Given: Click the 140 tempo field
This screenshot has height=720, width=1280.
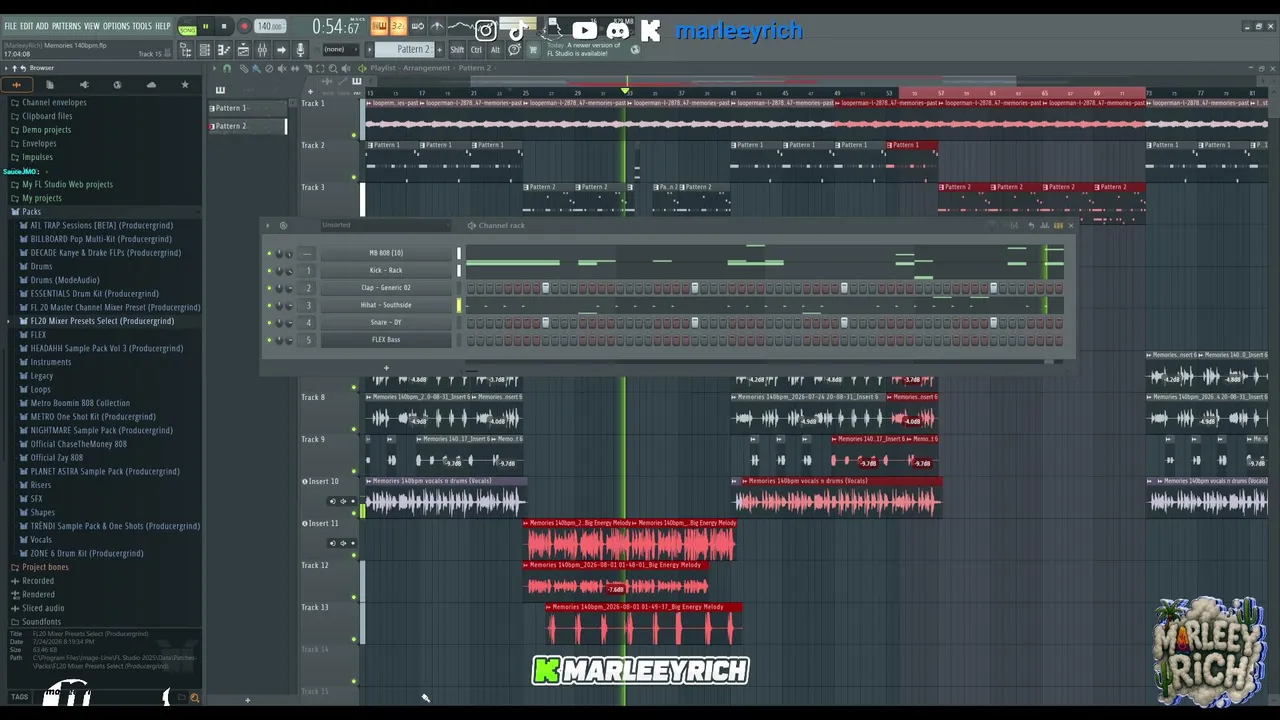Looking at the screenshot, I should click(269, 27).
